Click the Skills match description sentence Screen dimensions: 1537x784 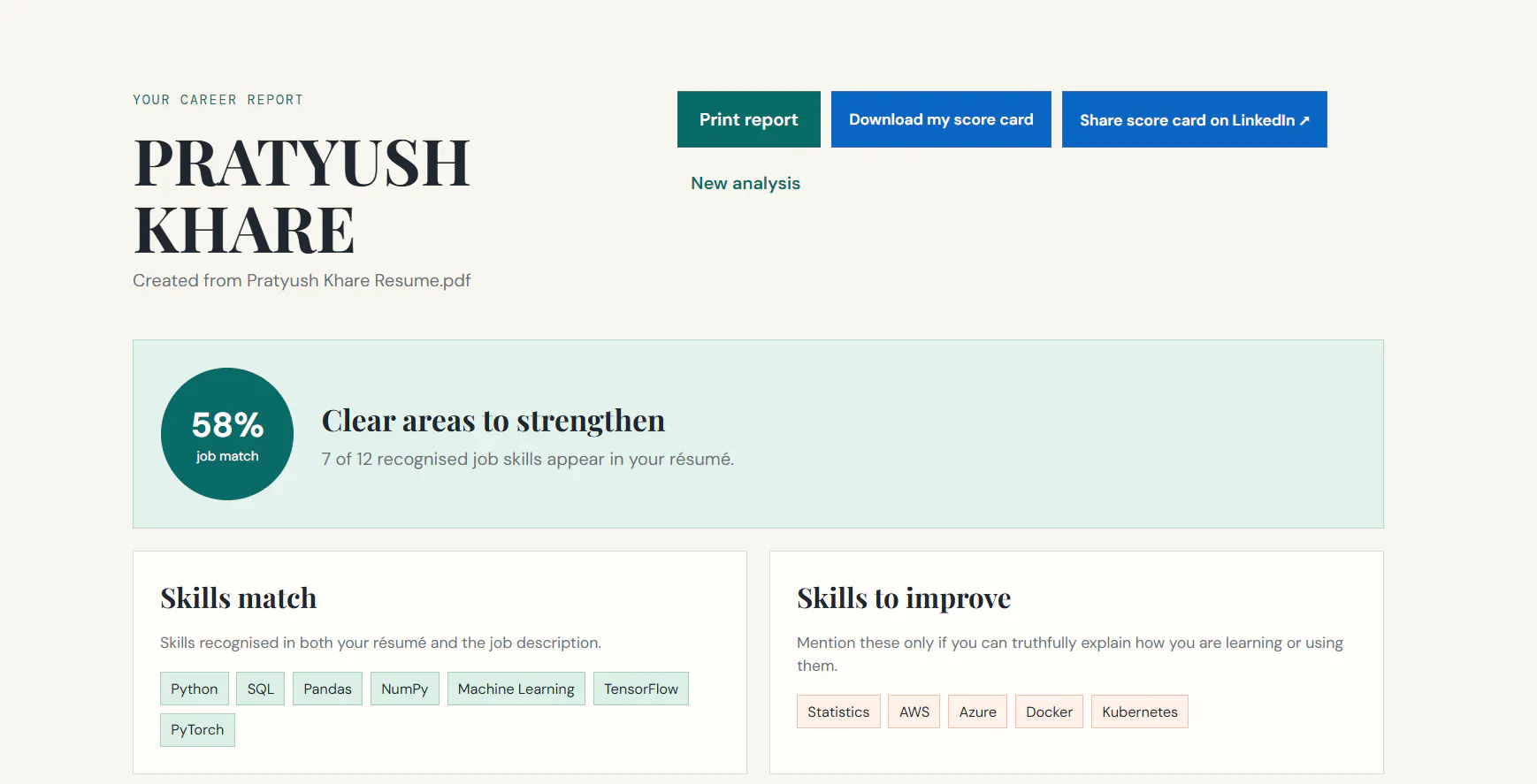pyautogui.click(x=381, y=643)
